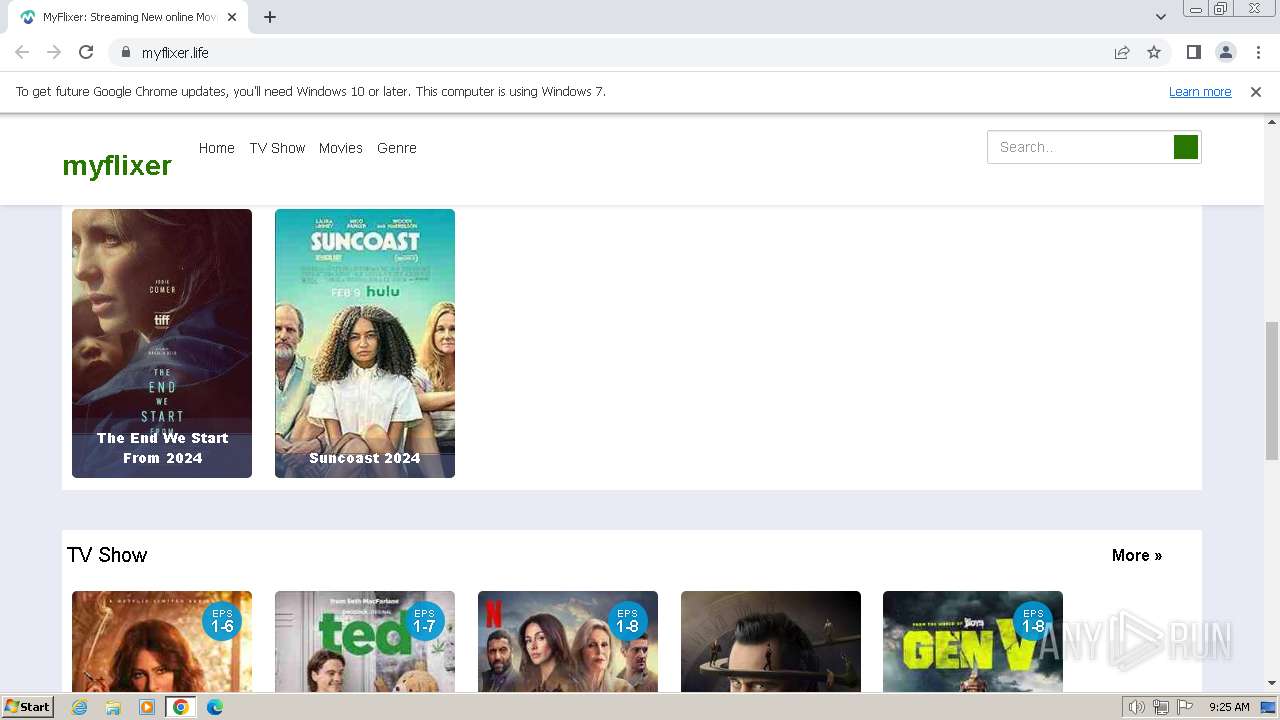Click the page vertical scrollbar thumb
The image size is (1280, 720).
(x=1272, y=390)
